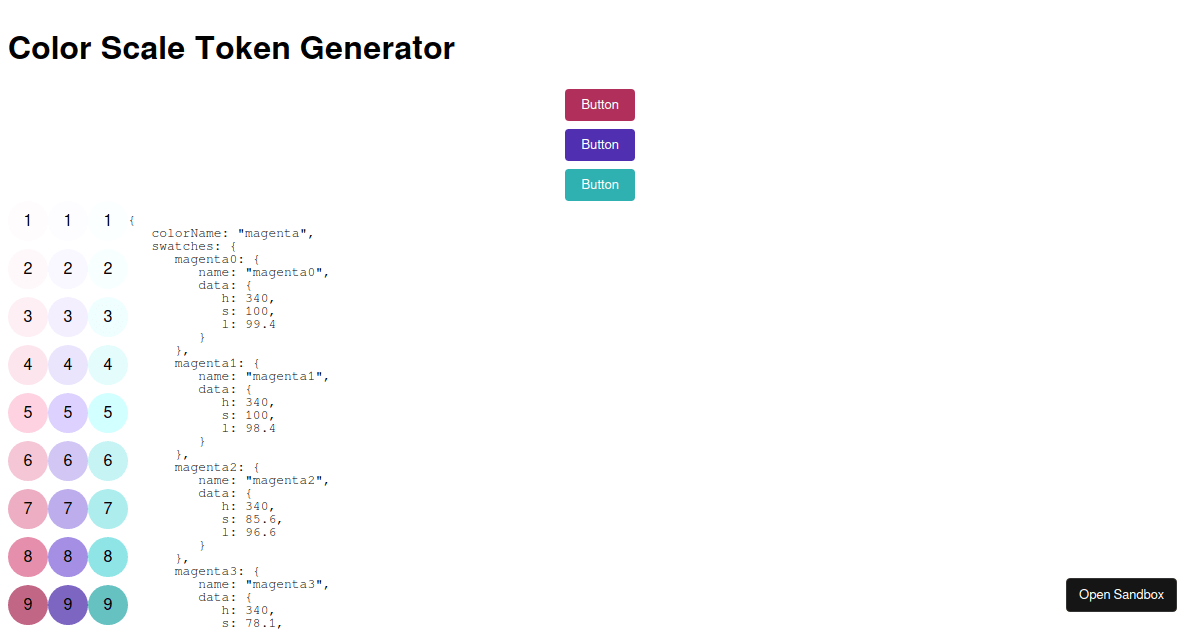The image size is (1200, 630).
Task: Click the Color Scale Token Generator heading
Action: [230, 48]
